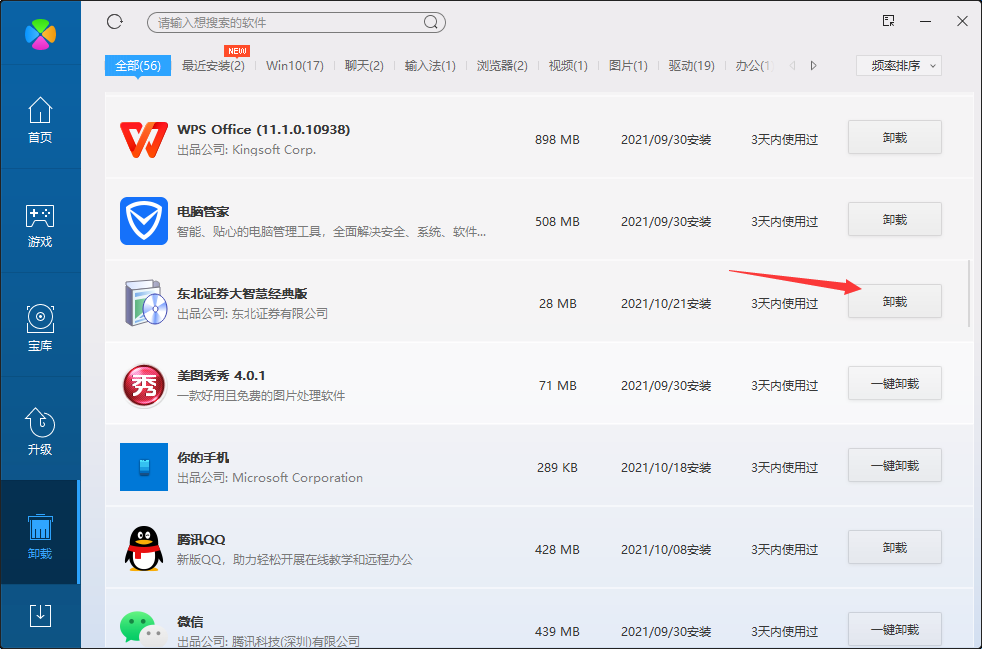This screenshot has height=649, width=982.
Task: Open the 频率排序 sort dropdown
Action: (899, 66)
